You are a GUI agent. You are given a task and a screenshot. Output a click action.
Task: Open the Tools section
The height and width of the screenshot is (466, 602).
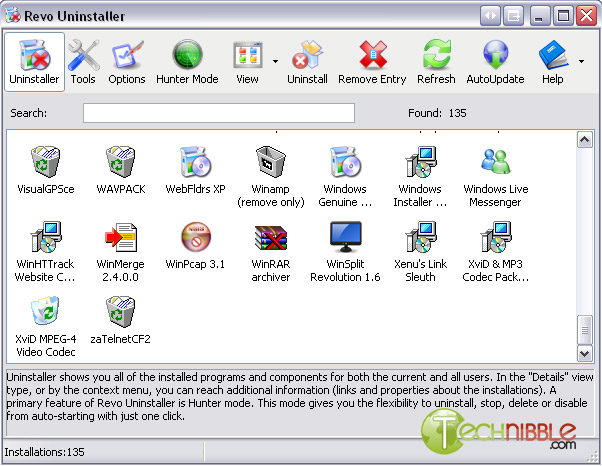click(x=83, y=62)
